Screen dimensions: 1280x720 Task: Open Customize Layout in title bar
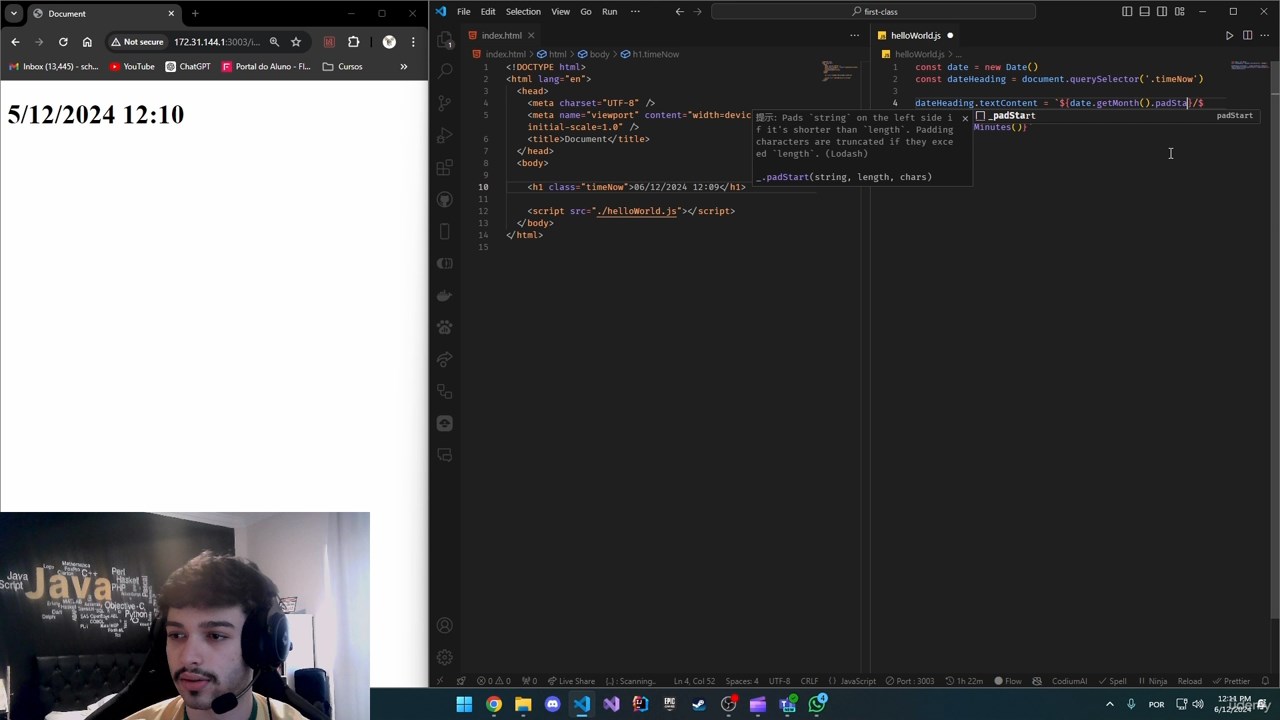click(1179, 11)
